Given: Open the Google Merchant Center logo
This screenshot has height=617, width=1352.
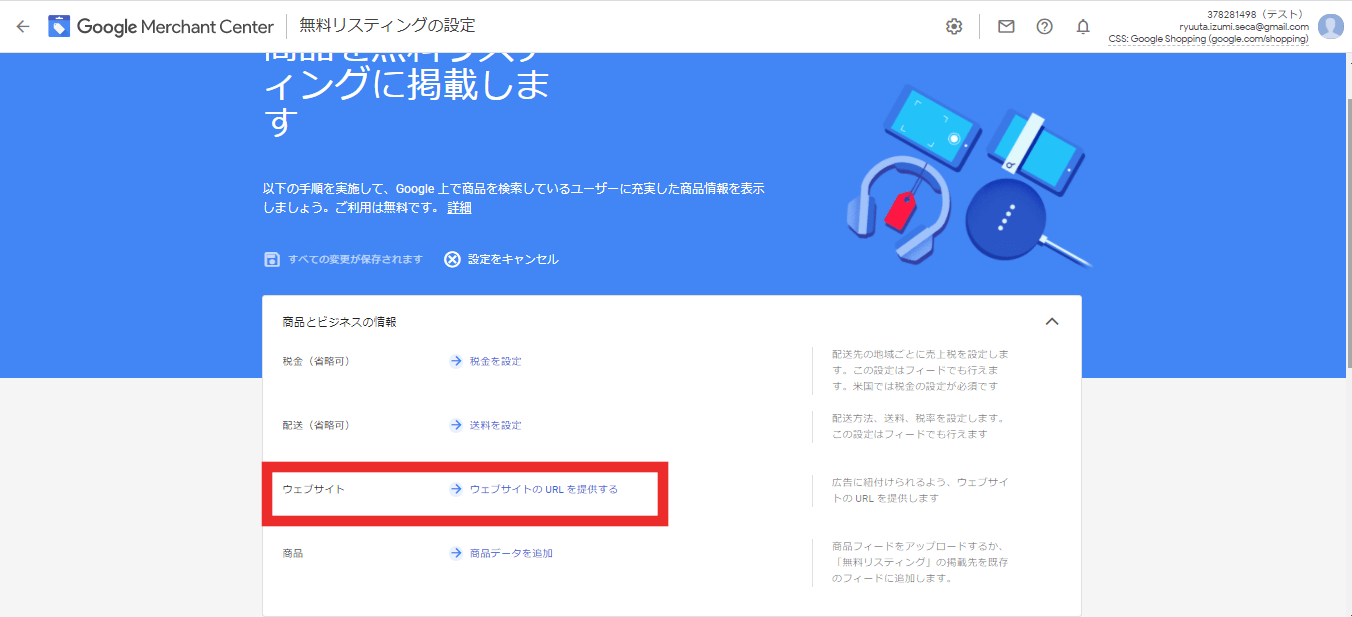Looking at the screenshot, I should coord(161,26).
